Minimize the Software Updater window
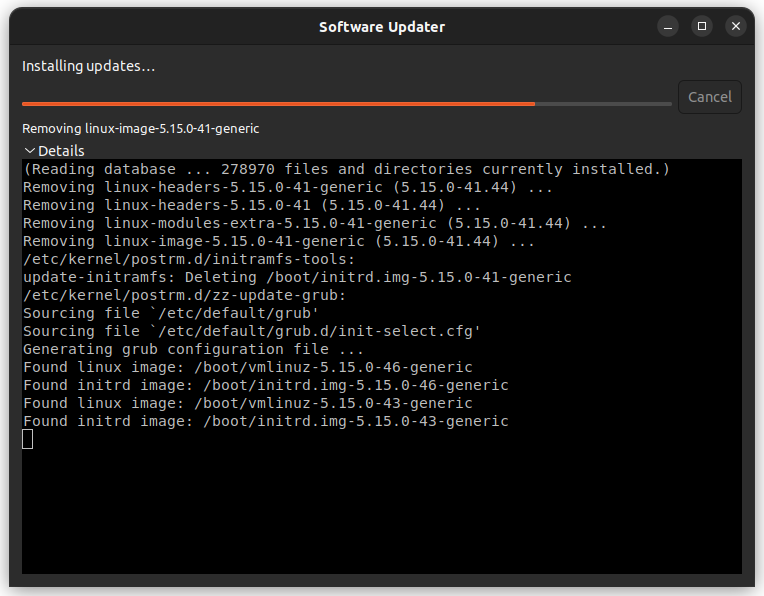Image resolution: width=764 pixels, height=596 pixels. coord(668,26)
